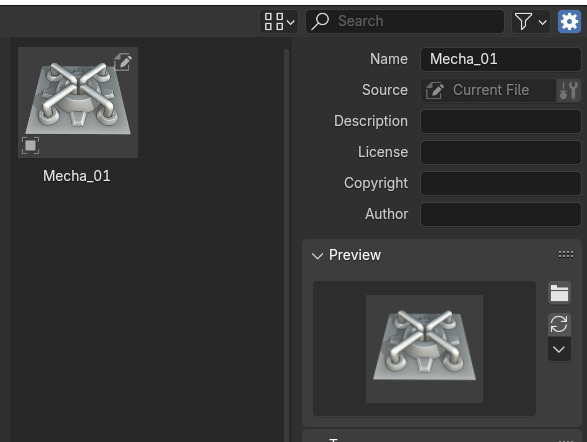Image resolution: width=587 pixels, height=442 pixels.
Task: Click the Copyright input field
Action: [501, 183]
